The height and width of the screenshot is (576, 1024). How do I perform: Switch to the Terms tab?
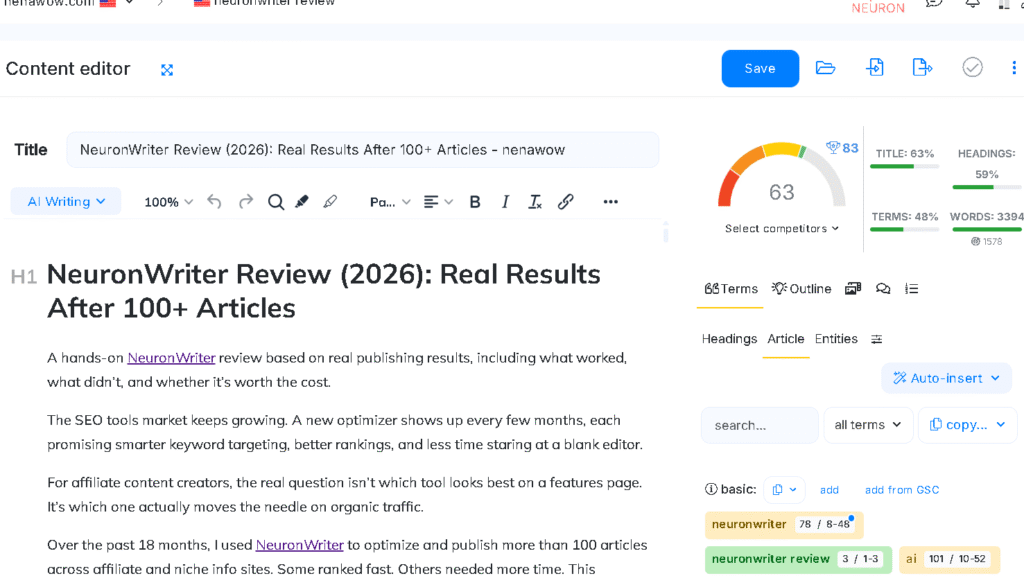tap(731, 289)
